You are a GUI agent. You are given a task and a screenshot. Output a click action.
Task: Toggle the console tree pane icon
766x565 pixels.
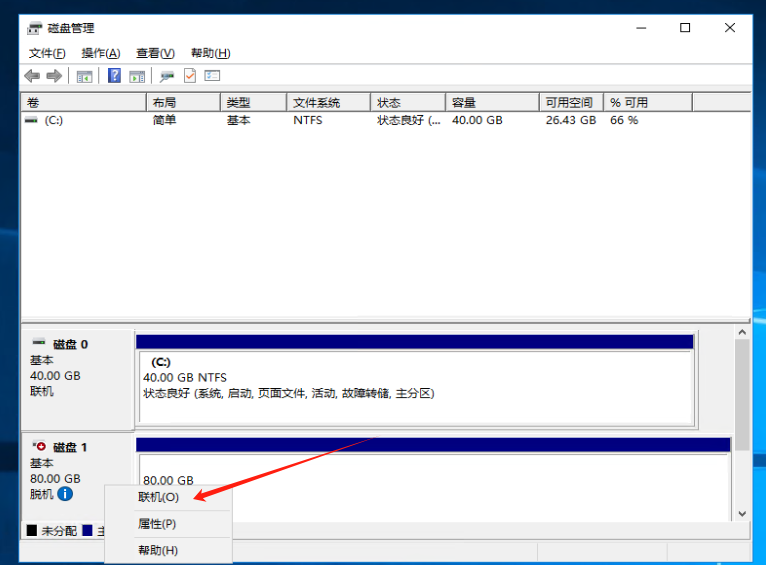pyautogui.click(x=85, y=76)
